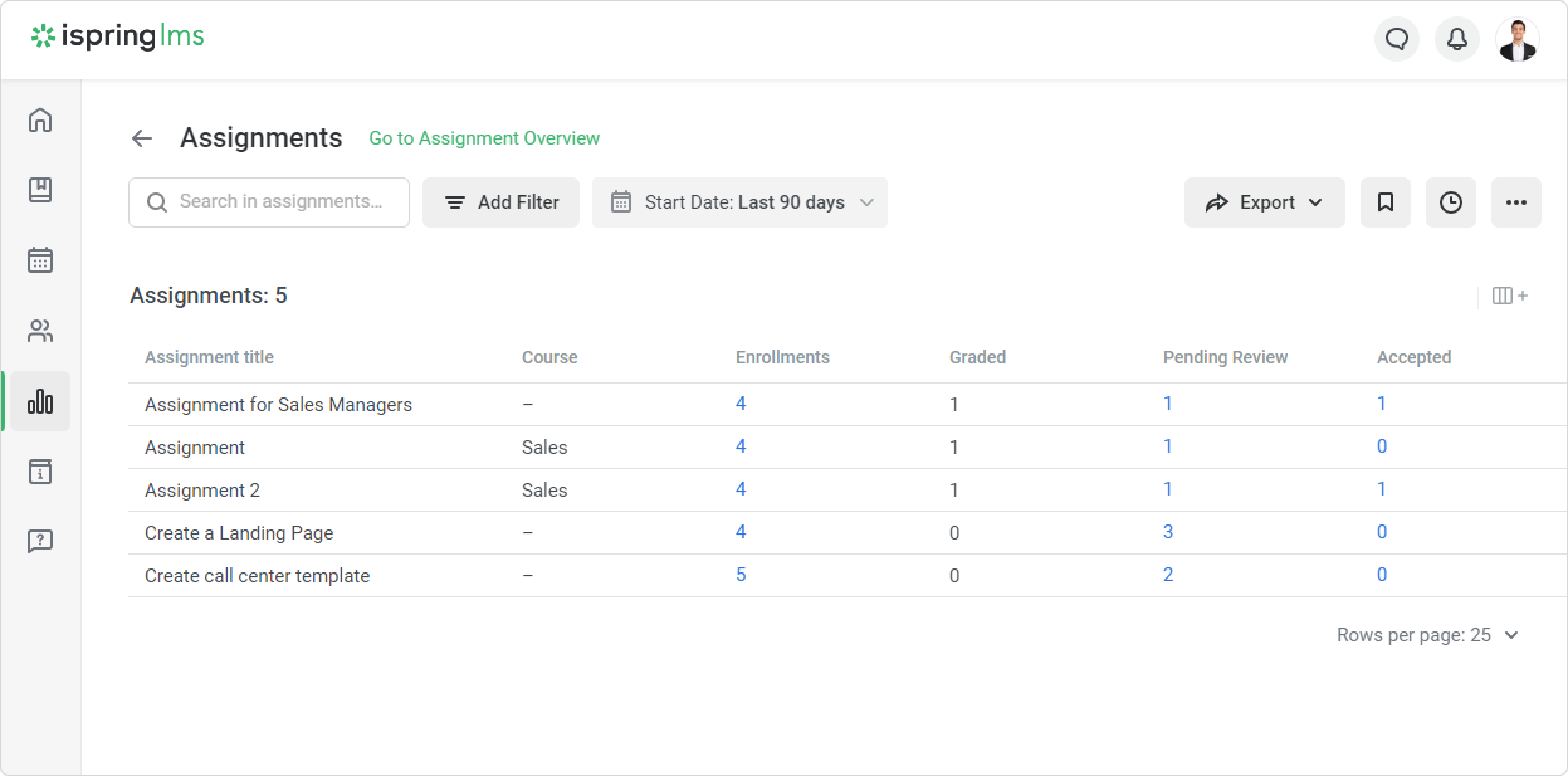Click the bookmark icon button
This screenshot has height=776, width=1568.
pyautogui.click(x=1385, y=202)
